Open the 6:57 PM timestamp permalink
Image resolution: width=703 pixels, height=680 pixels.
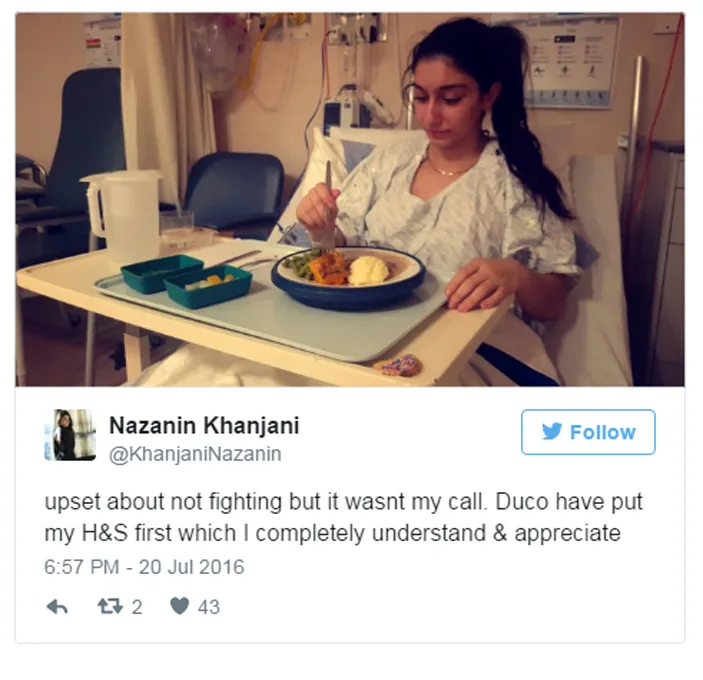click(82, 567)
